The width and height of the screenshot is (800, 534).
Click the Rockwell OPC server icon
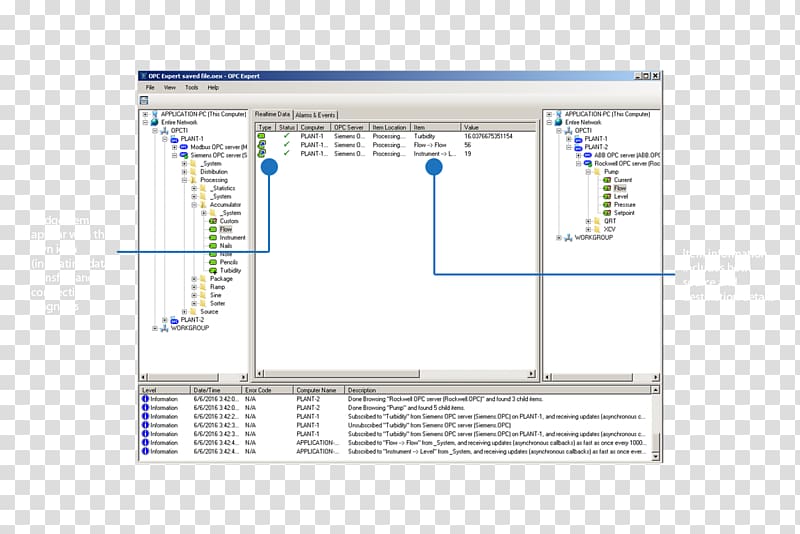coord(588,163)
